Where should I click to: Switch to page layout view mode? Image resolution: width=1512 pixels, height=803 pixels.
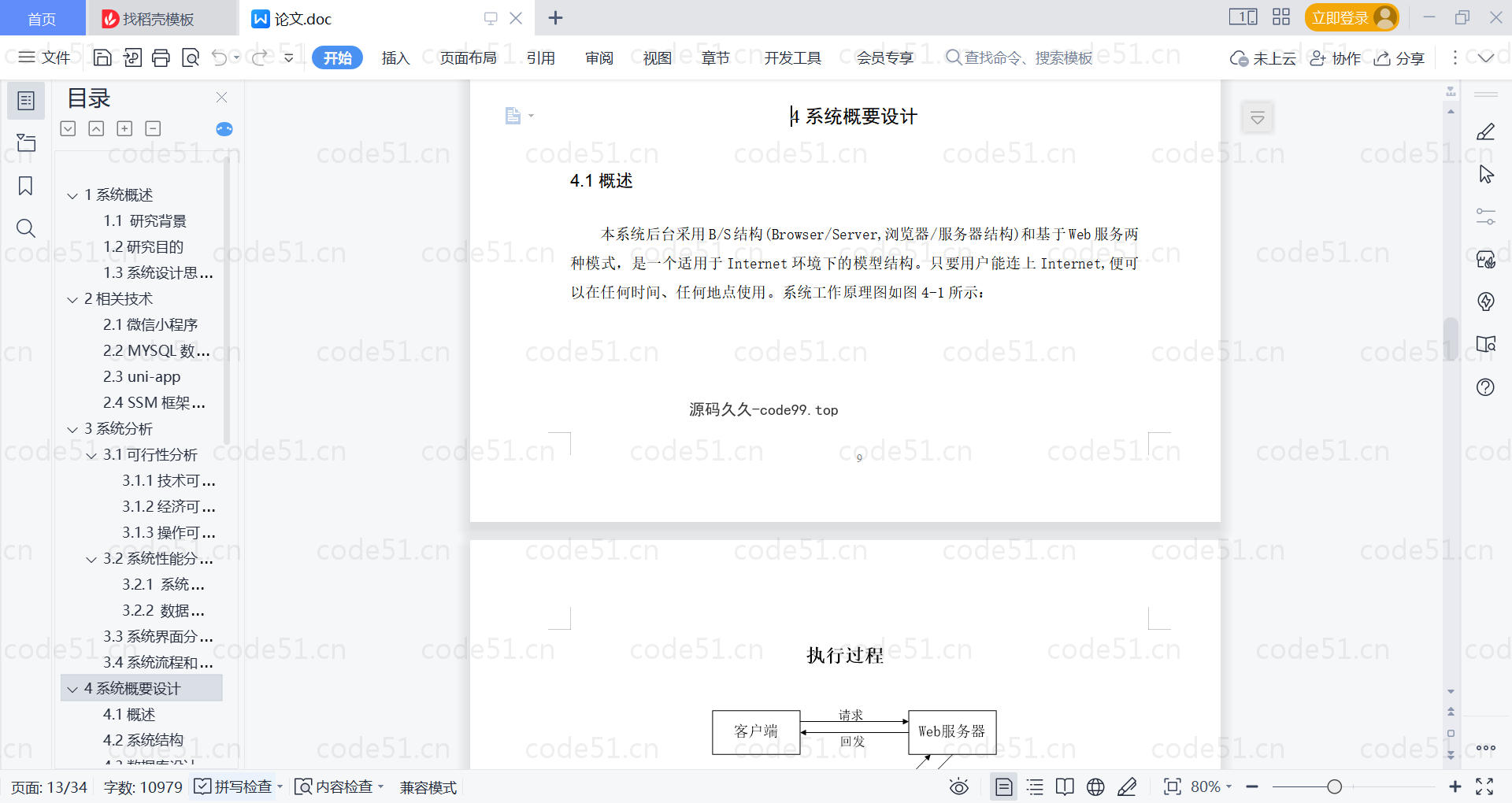(1004, 786)
